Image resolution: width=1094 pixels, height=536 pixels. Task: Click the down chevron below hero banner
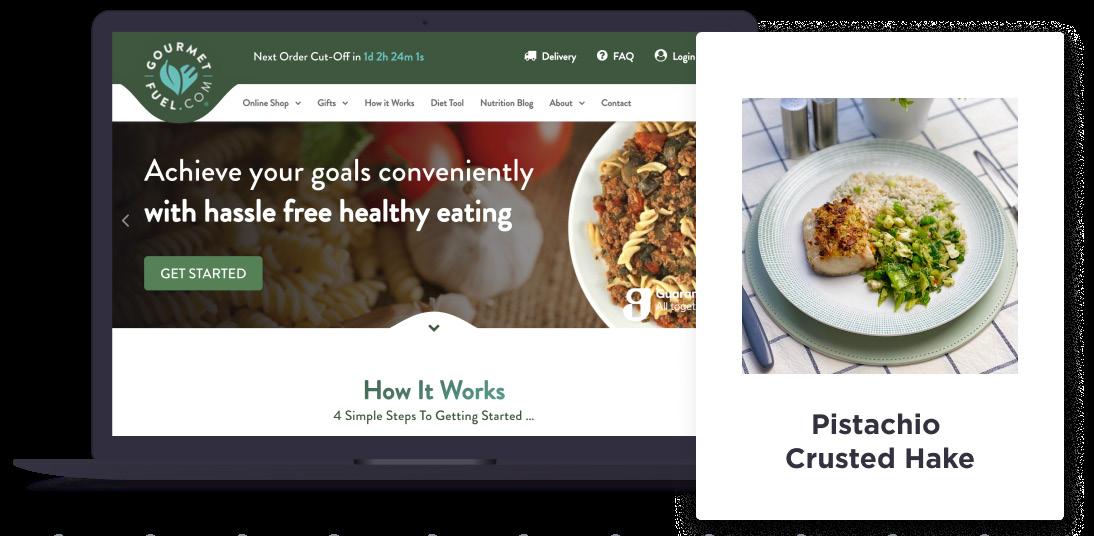(x=434, y=327)
